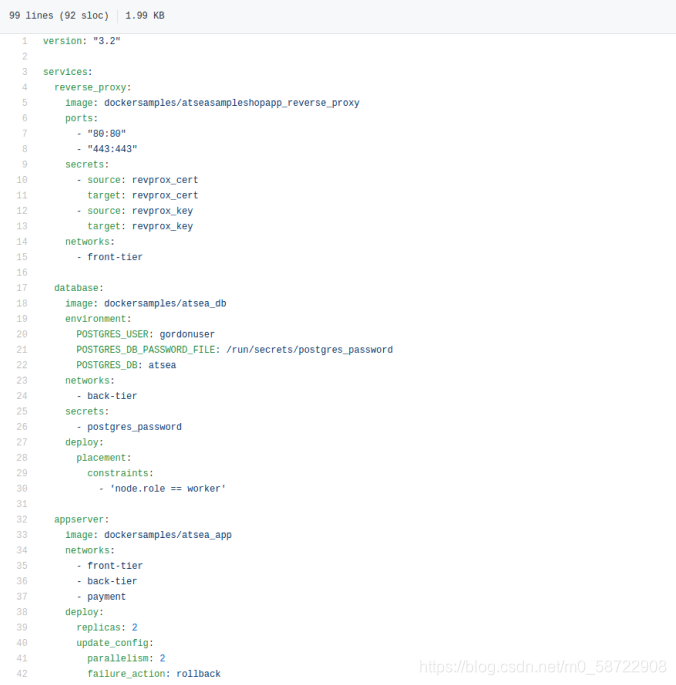Click the "parallelism: 2" line
Image resolution: width=676 pixels, height=685 pixels.
pos(126,658)
